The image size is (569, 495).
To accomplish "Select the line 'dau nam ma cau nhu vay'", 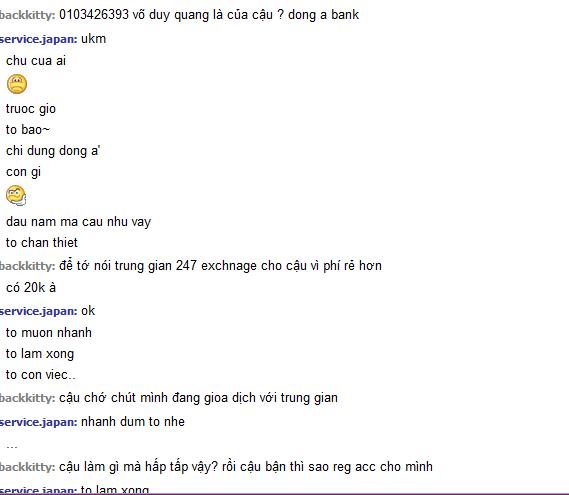I will (78, 221).
